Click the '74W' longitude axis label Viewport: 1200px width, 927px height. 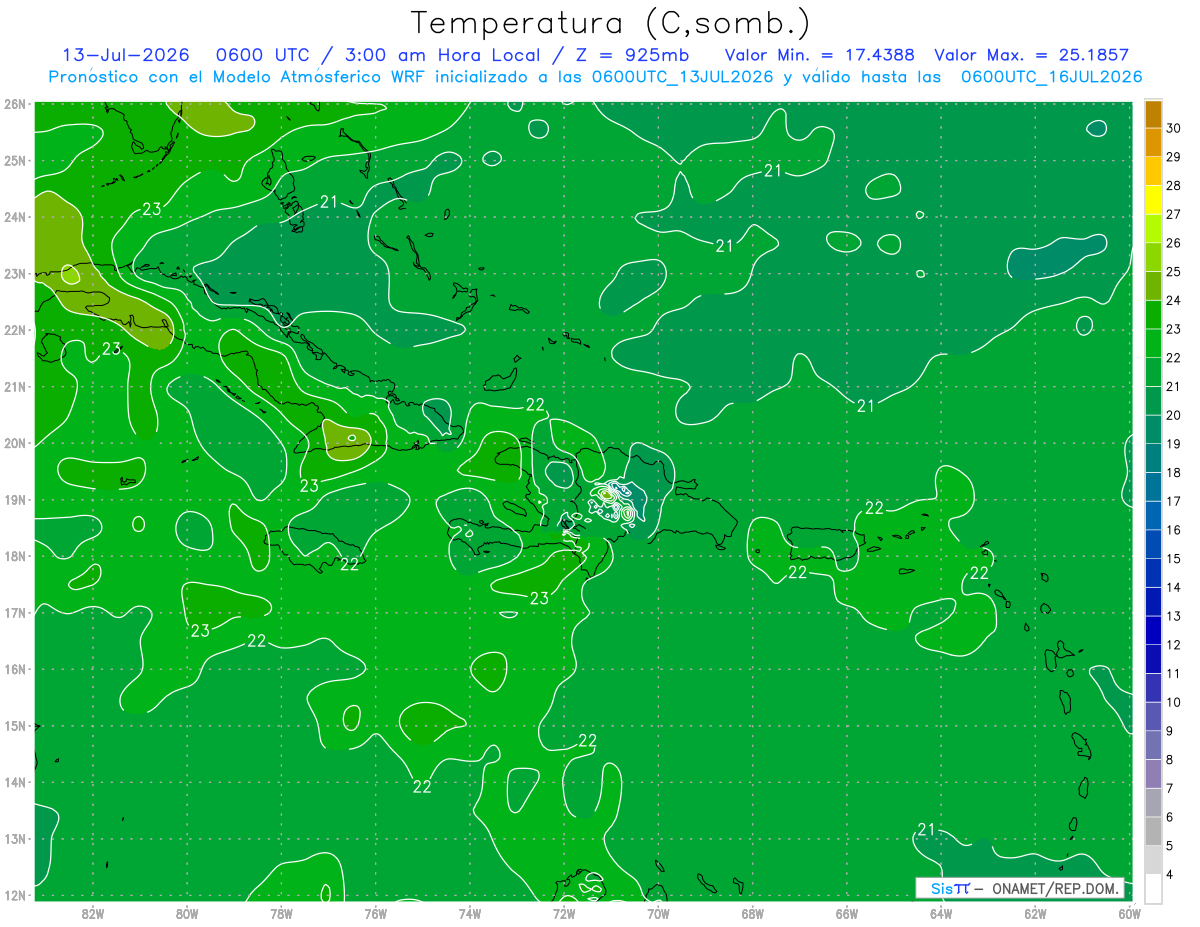tap(470, 912)
